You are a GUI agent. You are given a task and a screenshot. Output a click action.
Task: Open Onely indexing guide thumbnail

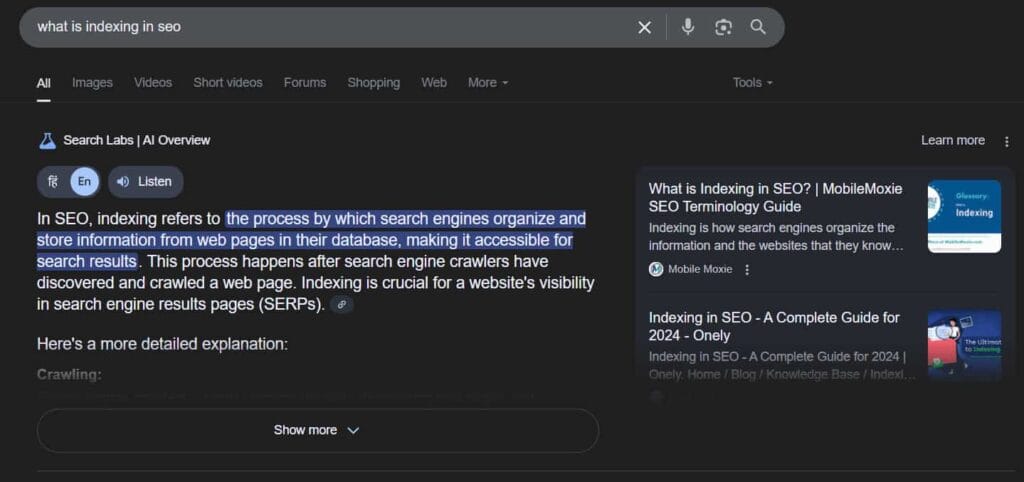964,345
